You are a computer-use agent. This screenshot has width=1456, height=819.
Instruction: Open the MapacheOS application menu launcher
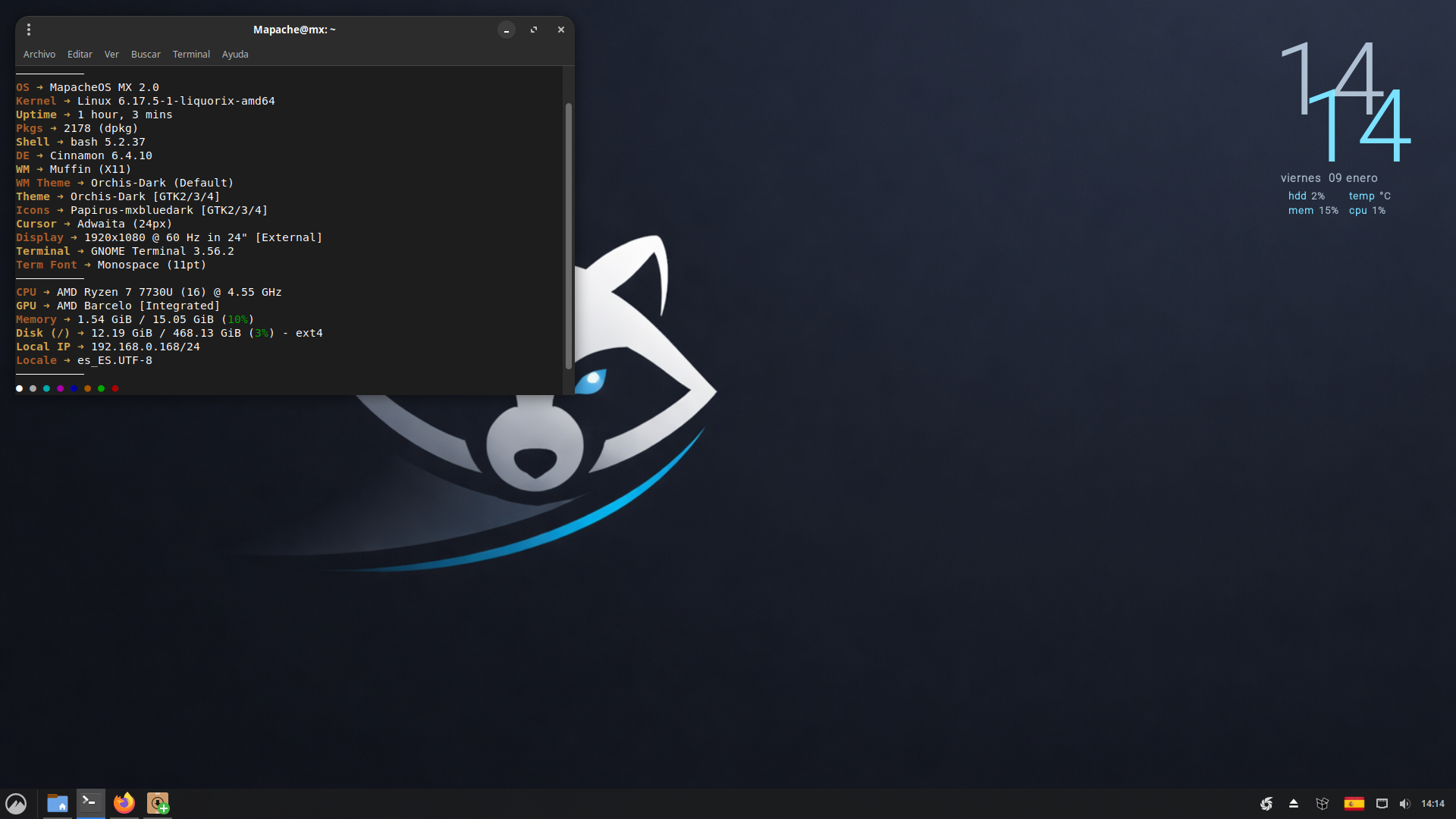point(16,803)
